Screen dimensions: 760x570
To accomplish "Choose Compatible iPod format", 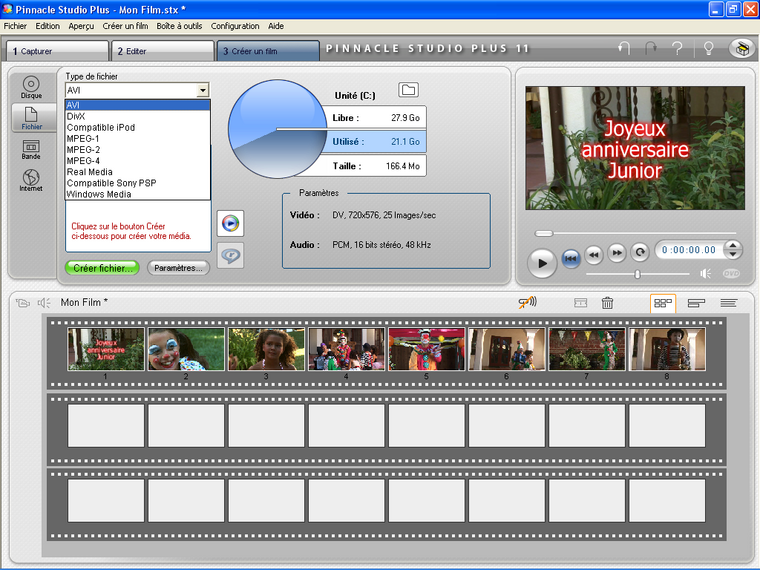I will click(138, 127).
